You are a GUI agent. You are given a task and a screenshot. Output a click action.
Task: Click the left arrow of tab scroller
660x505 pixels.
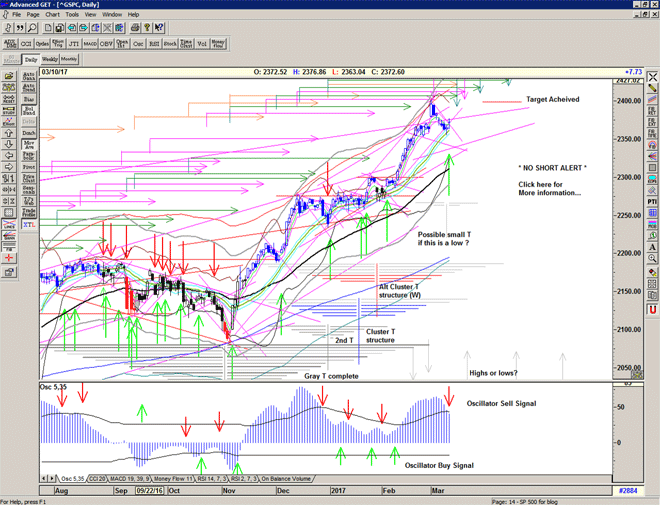coord(42,479)
